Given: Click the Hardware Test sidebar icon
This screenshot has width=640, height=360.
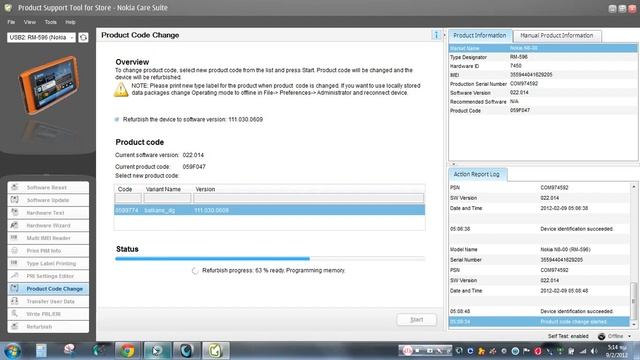Looking at the screenshot, I should coord(15,213).
